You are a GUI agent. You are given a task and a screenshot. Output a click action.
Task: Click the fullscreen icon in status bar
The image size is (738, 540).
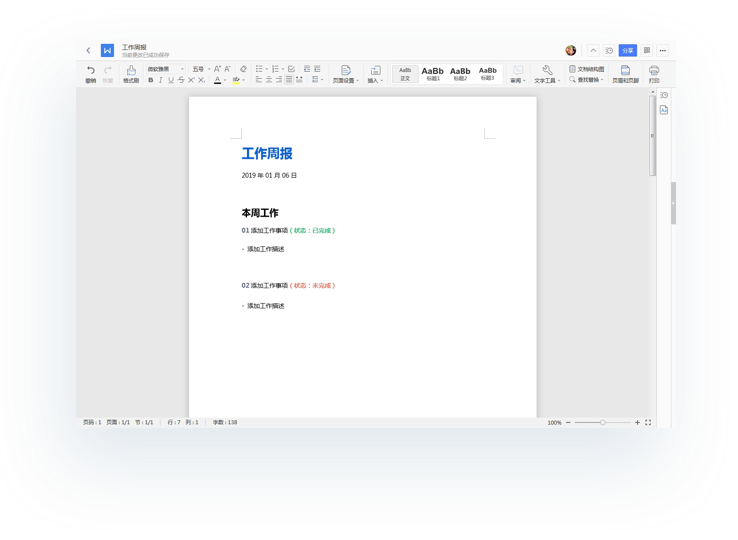point(648,423)
